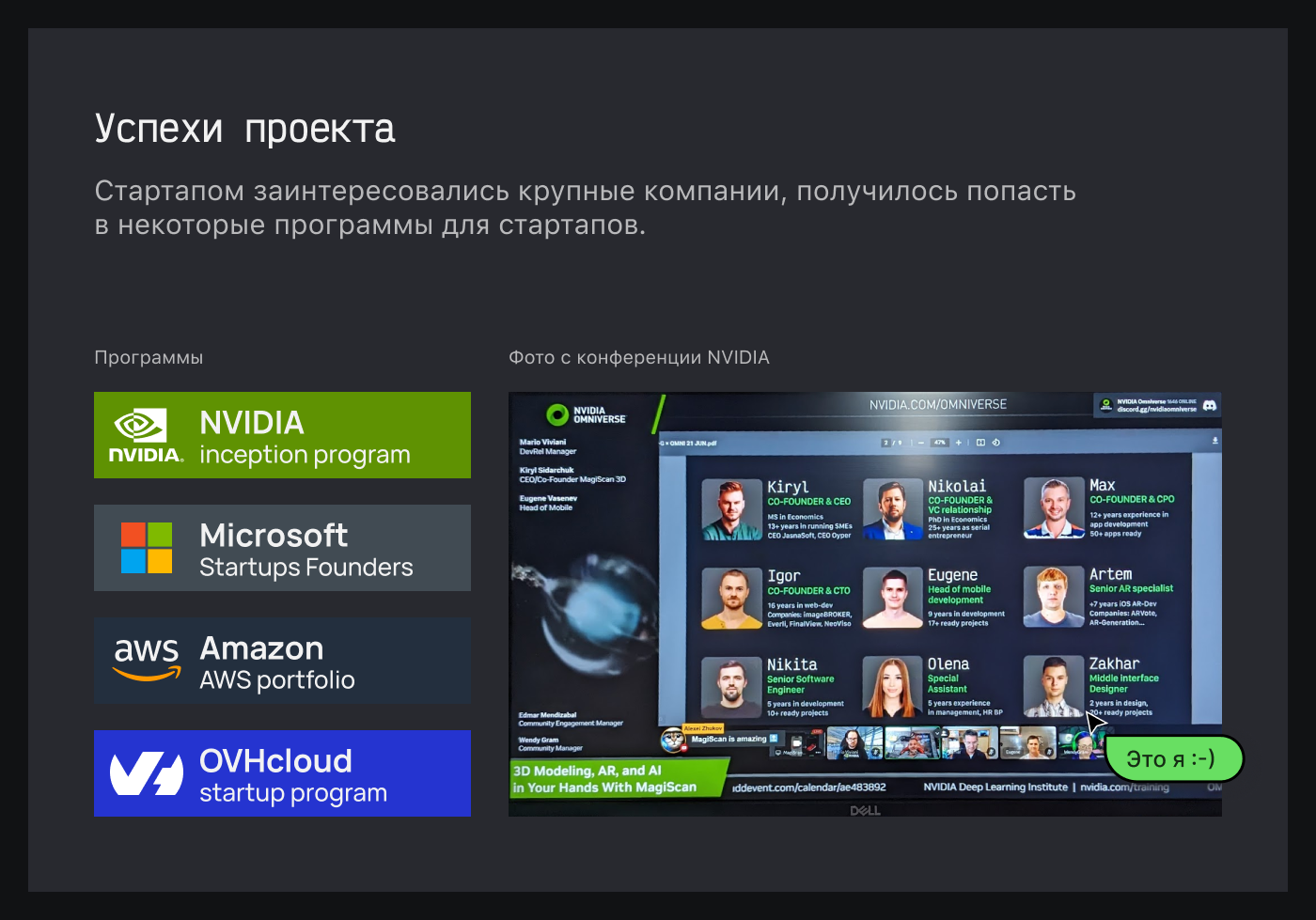Click the NVIDIA Omniverse ring logo
The width and height of the screenshot is (1316, 920).
(557, 414)
